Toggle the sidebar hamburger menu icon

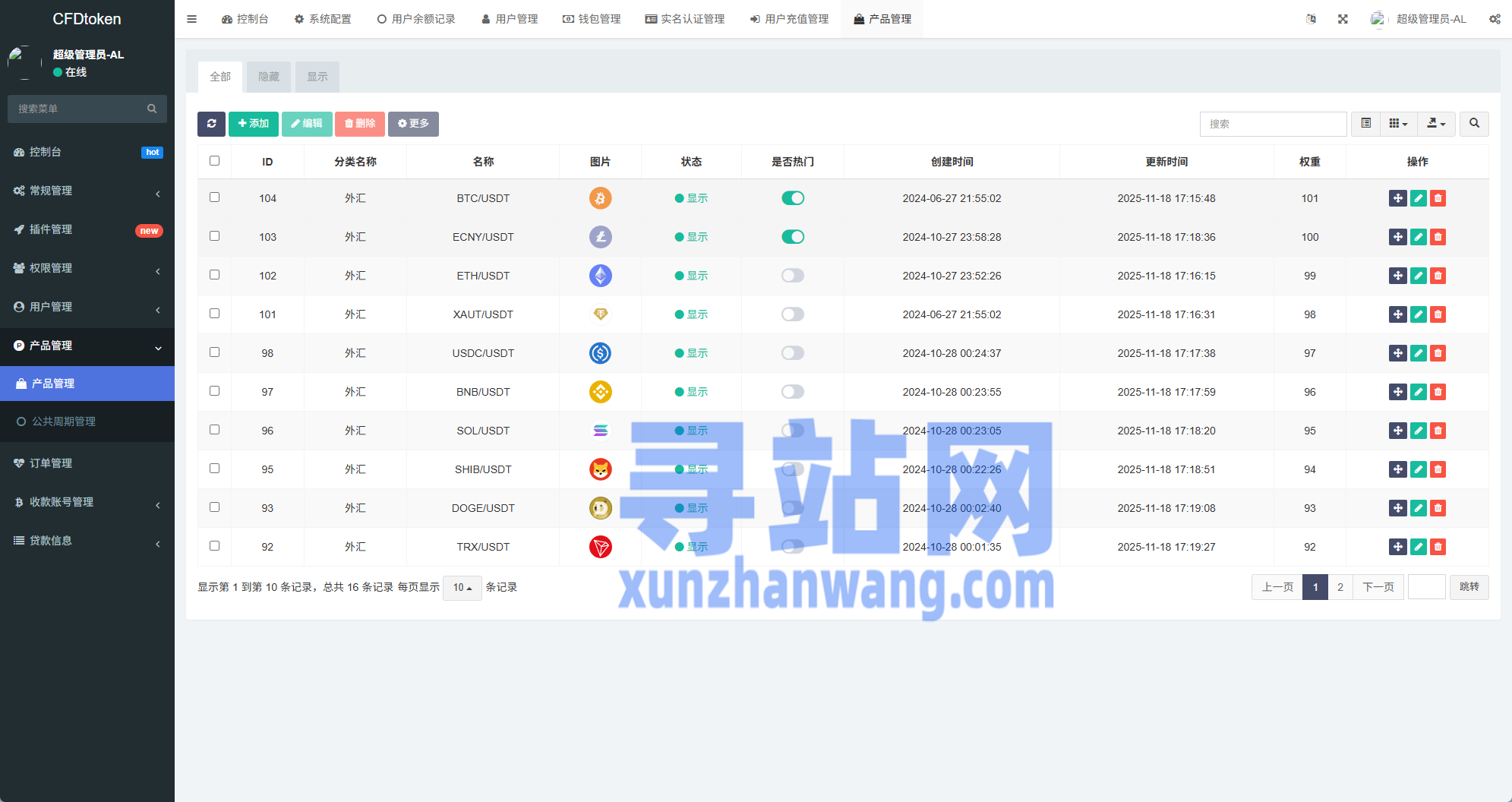point(192,19)
